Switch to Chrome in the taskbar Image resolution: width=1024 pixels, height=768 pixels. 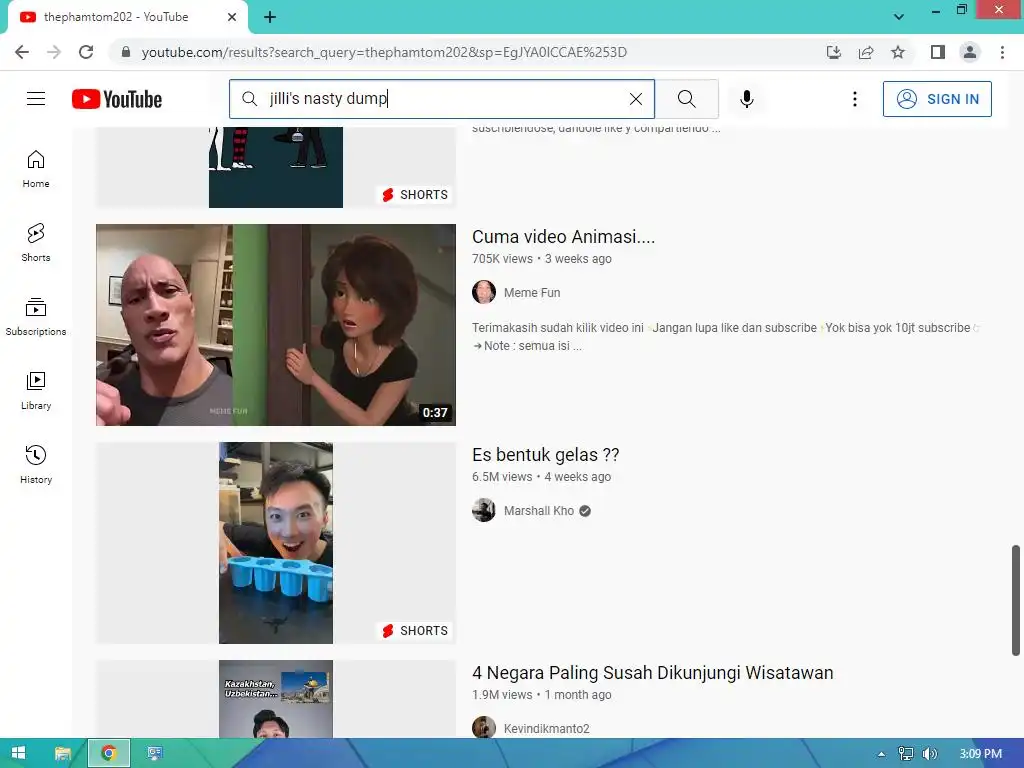tap(109, 753)
